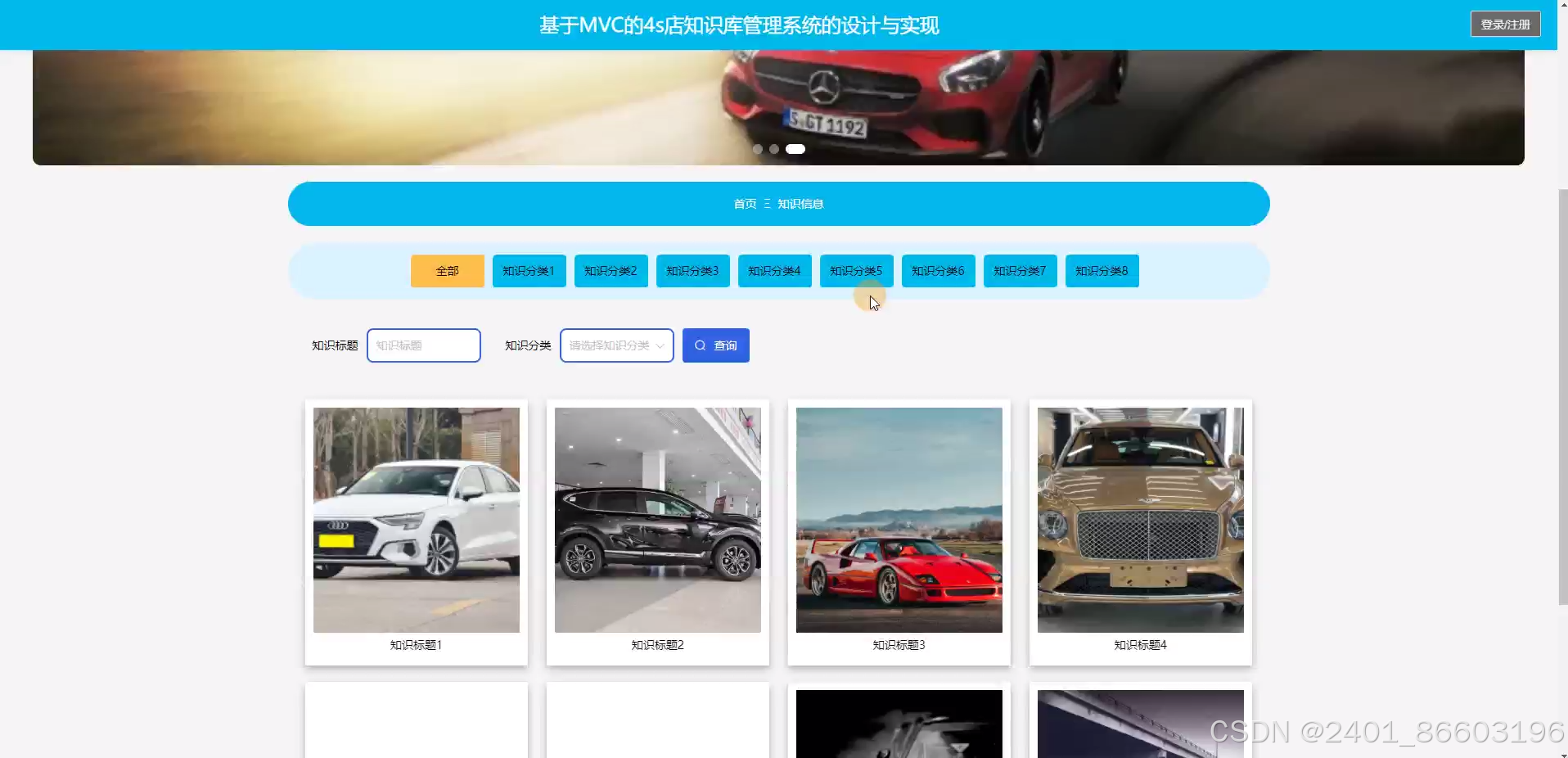Image resolution: width=1568 pixels, height=758 pixels.
Task: Go to 首页 in the breadcrumb
Action: 745,204
